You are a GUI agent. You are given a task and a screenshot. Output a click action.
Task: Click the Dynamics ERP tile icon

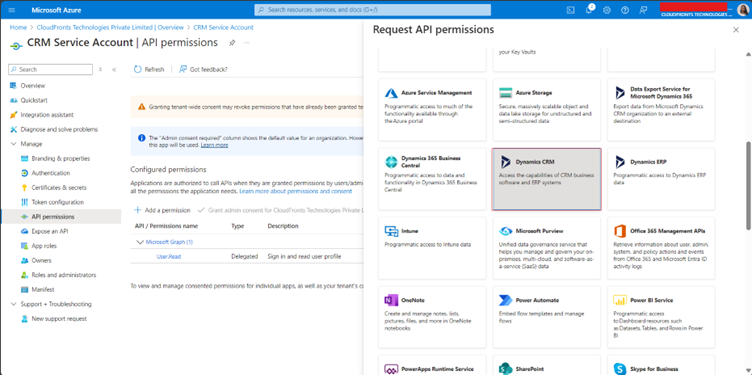[x=620, y=162]
